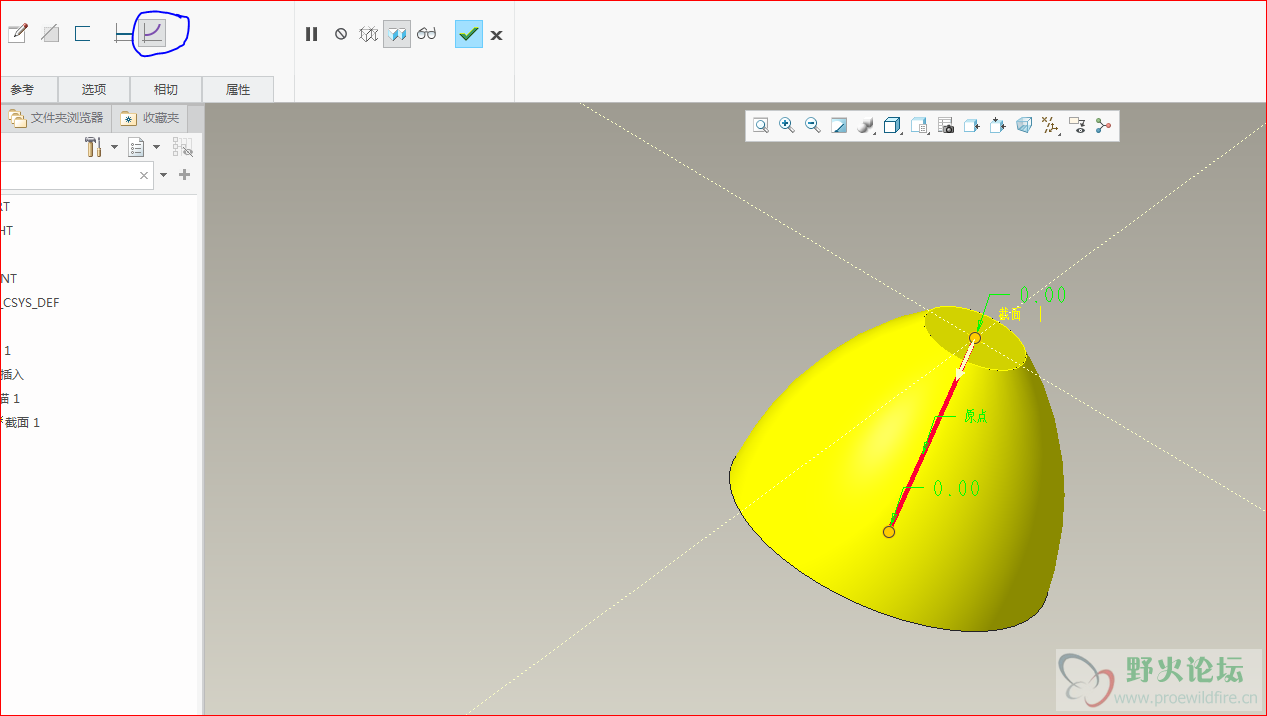Expand the show list dropdown arrow

pos(157,147)
